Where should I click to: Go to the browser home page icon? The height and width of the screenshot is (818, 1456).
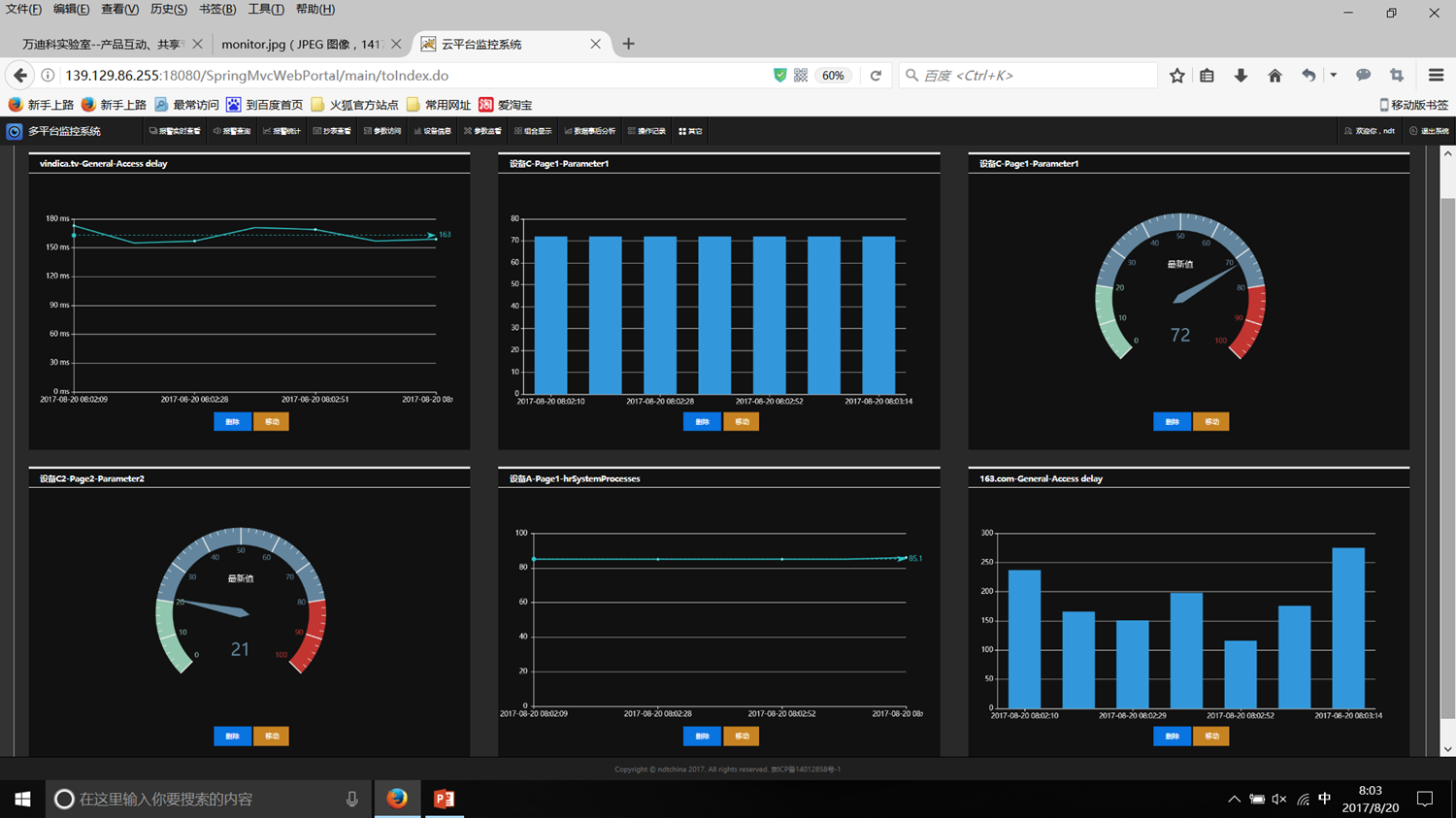click(1274, 76)
